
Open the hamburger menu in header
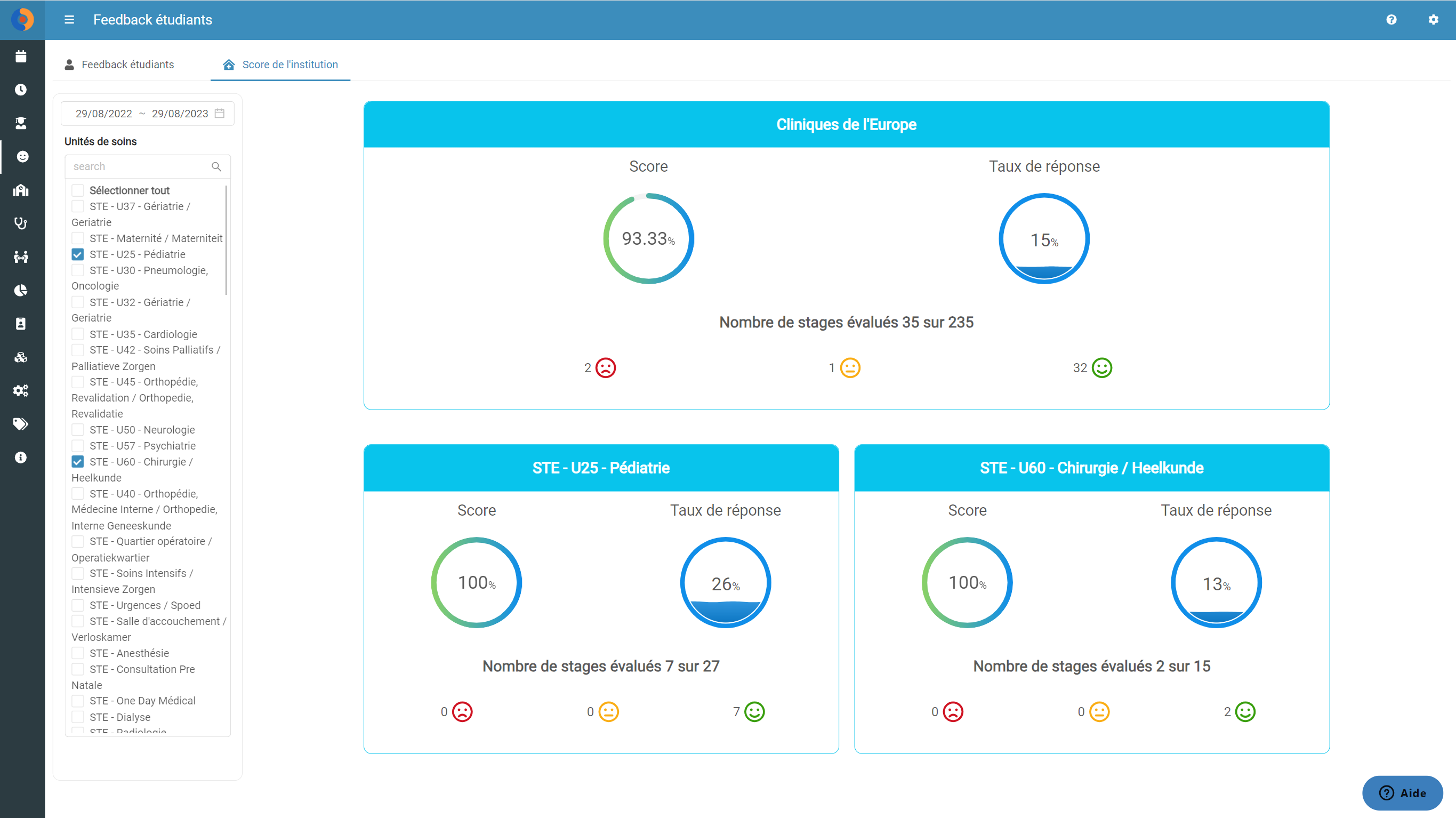pyautogui.click(x=69, y=20)
